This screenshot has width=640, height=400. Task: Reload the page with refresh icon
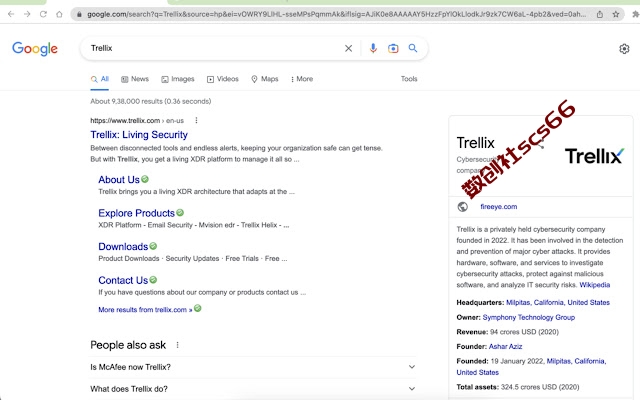(43, 14)
